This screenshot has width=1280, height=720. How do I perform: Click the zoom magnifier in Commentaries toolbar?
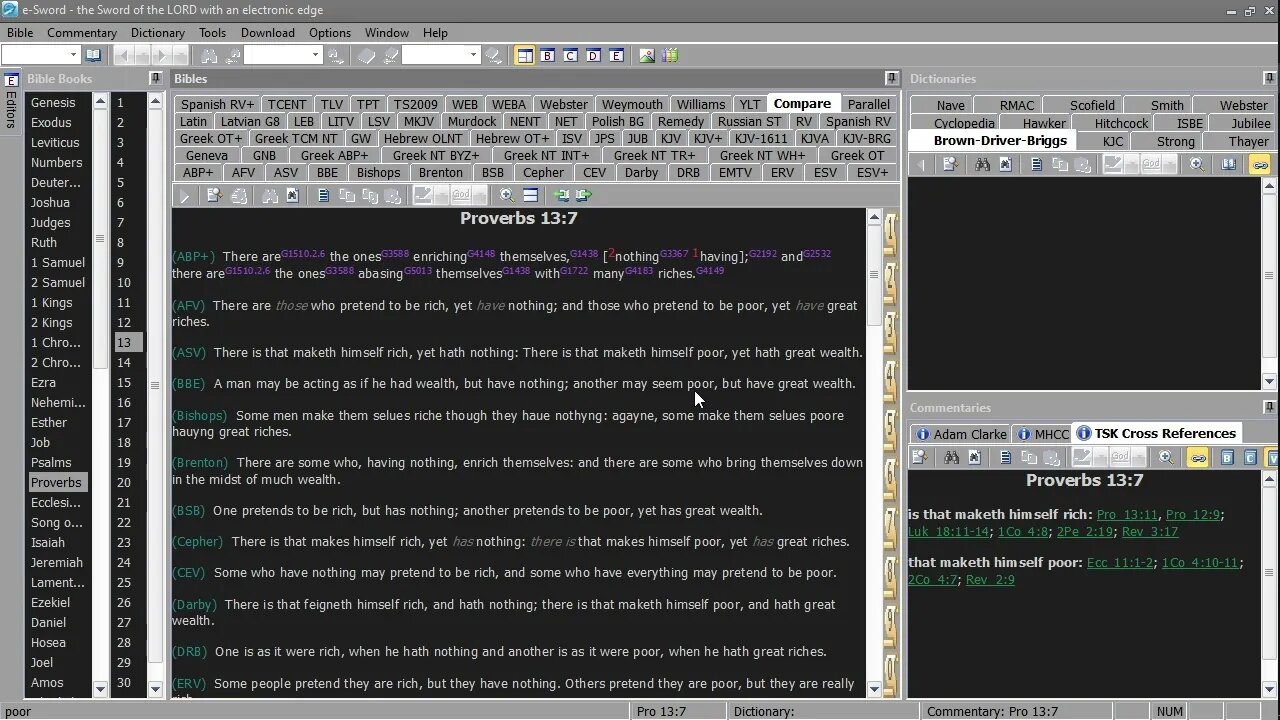click(x=1166, y=458)
